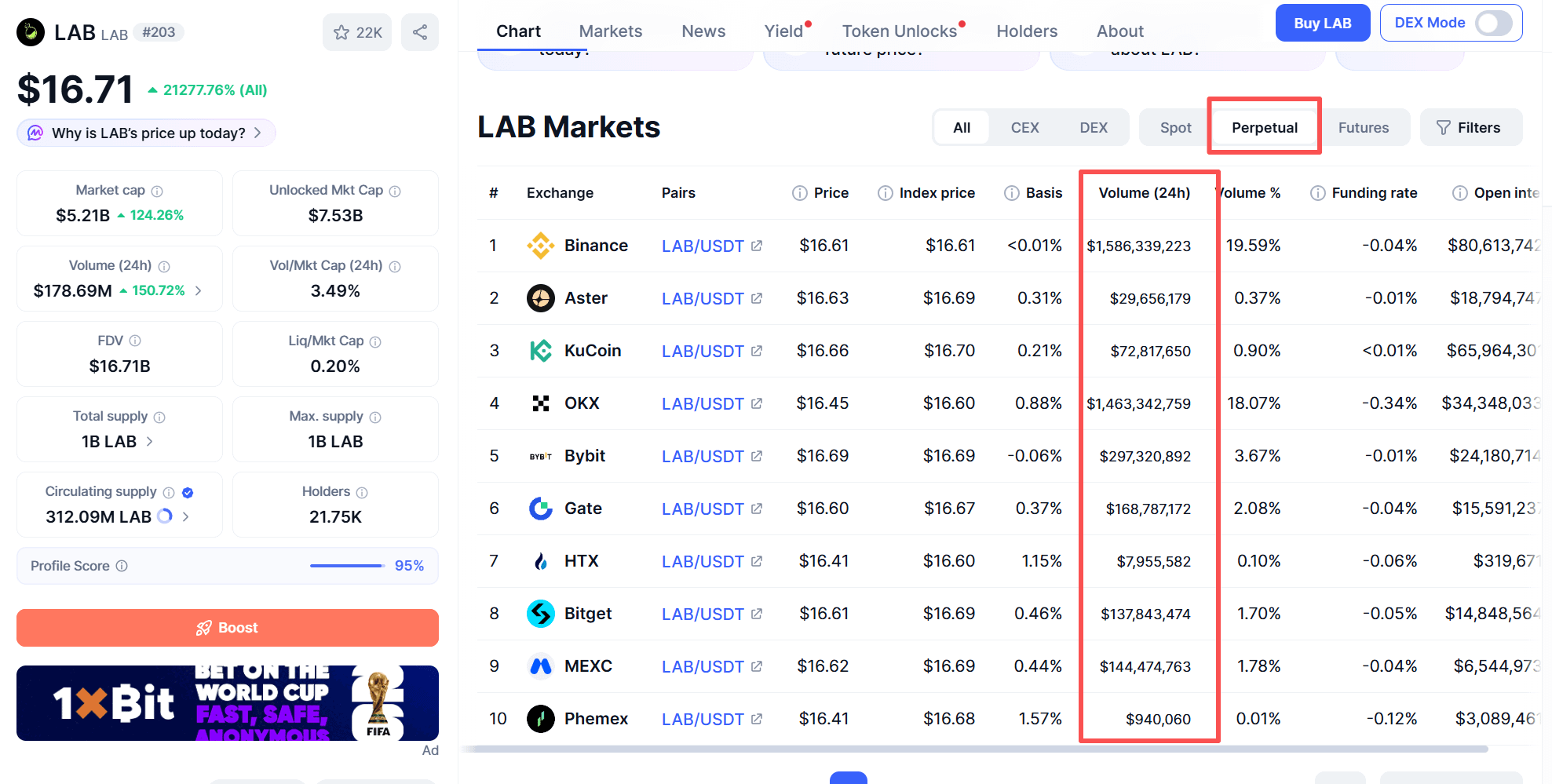
Task: Open OKX LAB/USDT pair link
Action: [703, 403]
